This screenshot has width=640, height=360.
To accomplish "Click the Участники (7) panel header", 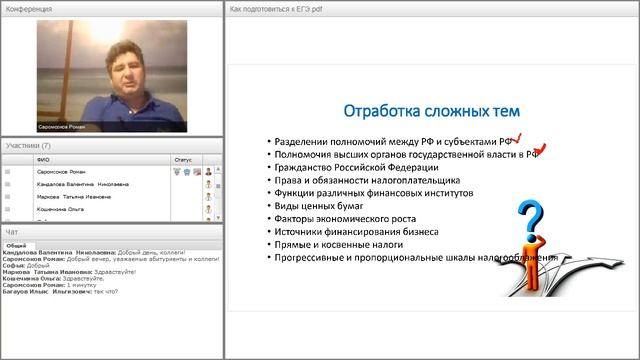I will click(112, 146).
